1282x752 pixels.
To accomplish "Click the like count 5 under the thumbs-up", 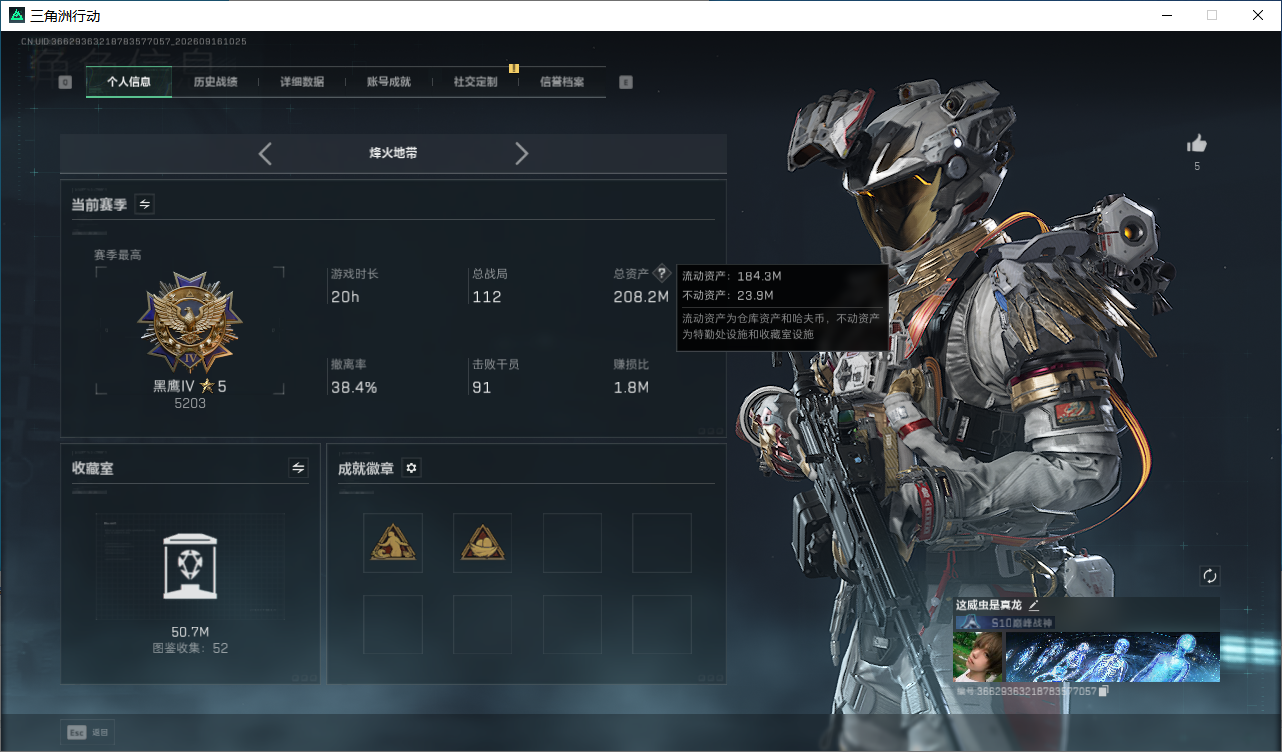I will pyautogui.click(x=1197, y=166).
